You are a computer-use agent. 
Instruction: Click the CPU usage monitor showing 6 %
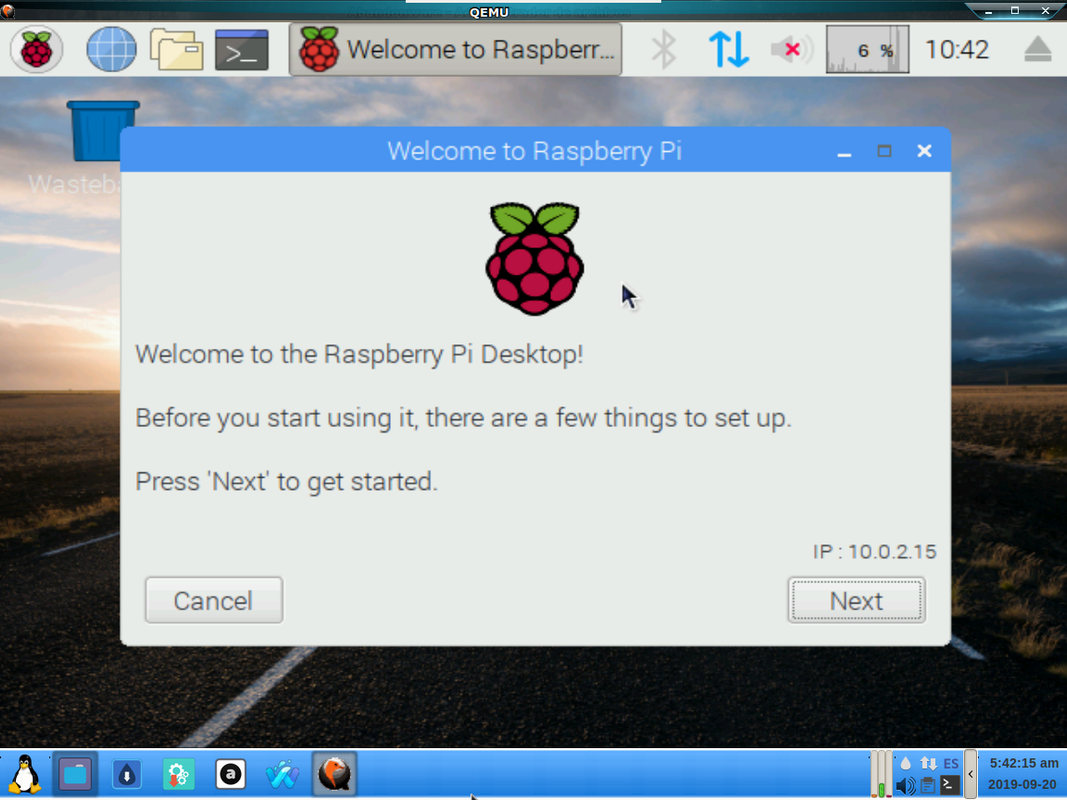(x=868, y=49)
